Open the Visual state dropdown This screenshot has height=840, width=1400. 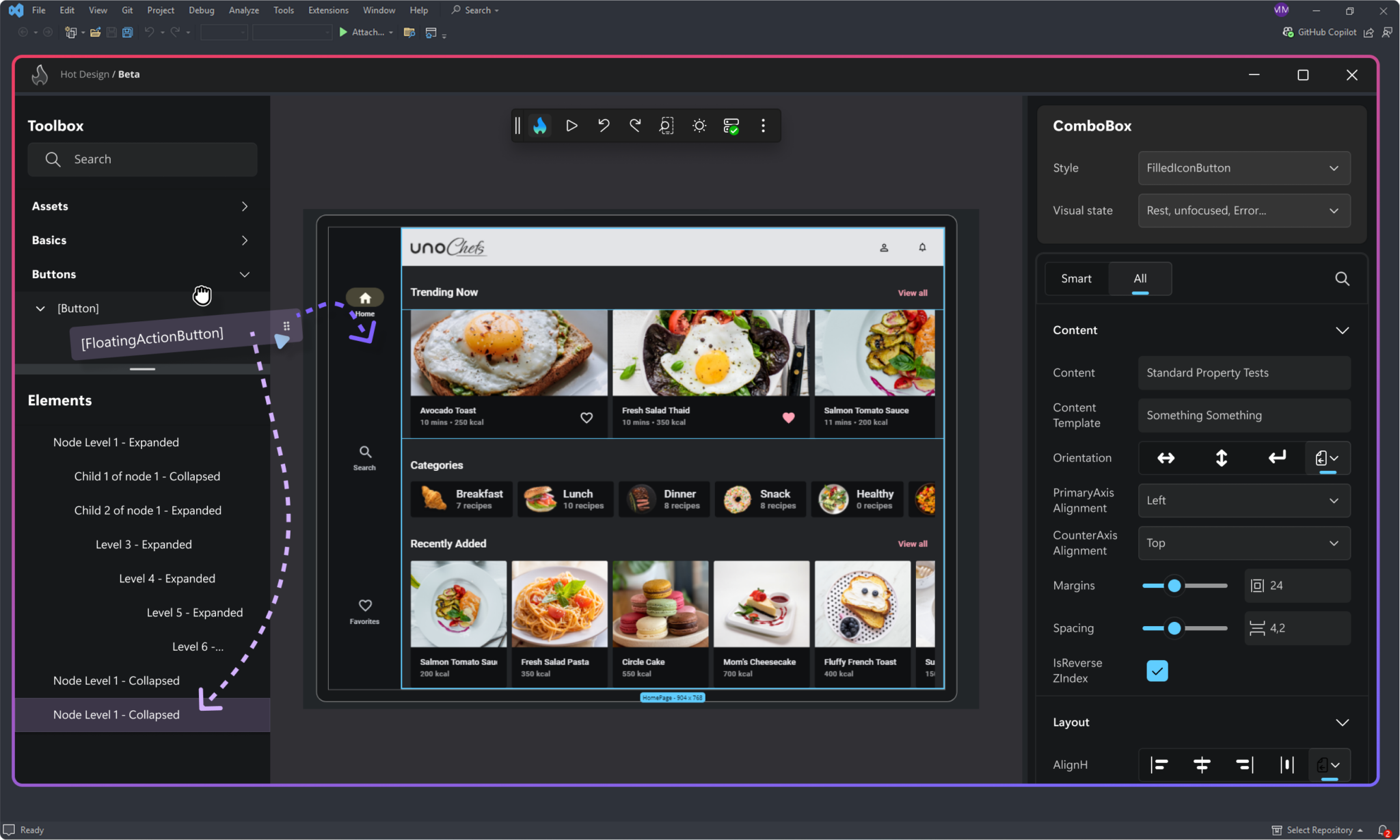(1243, 211)
